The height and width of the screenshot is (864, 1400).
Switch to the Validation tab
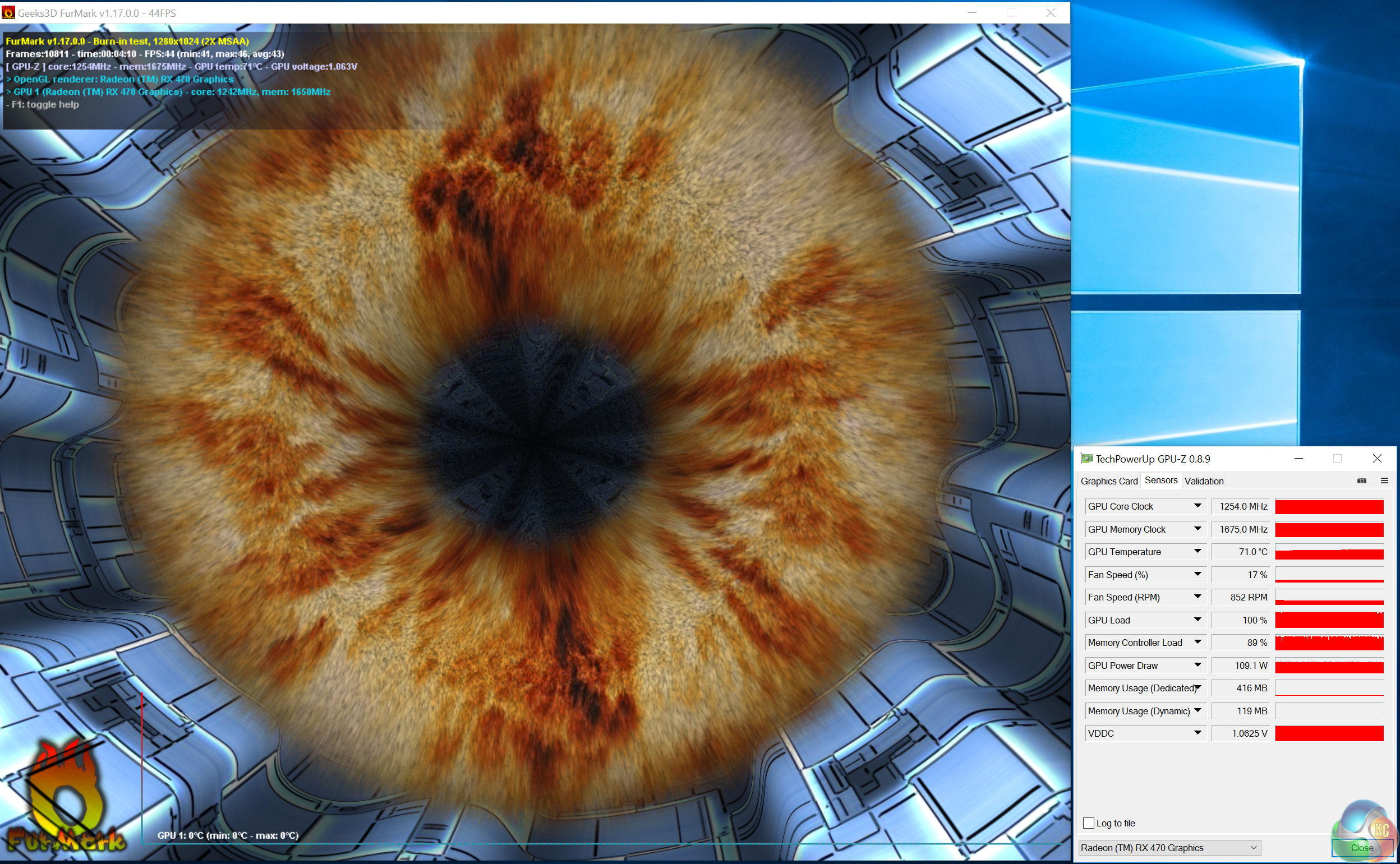(x=1203, y=481)
